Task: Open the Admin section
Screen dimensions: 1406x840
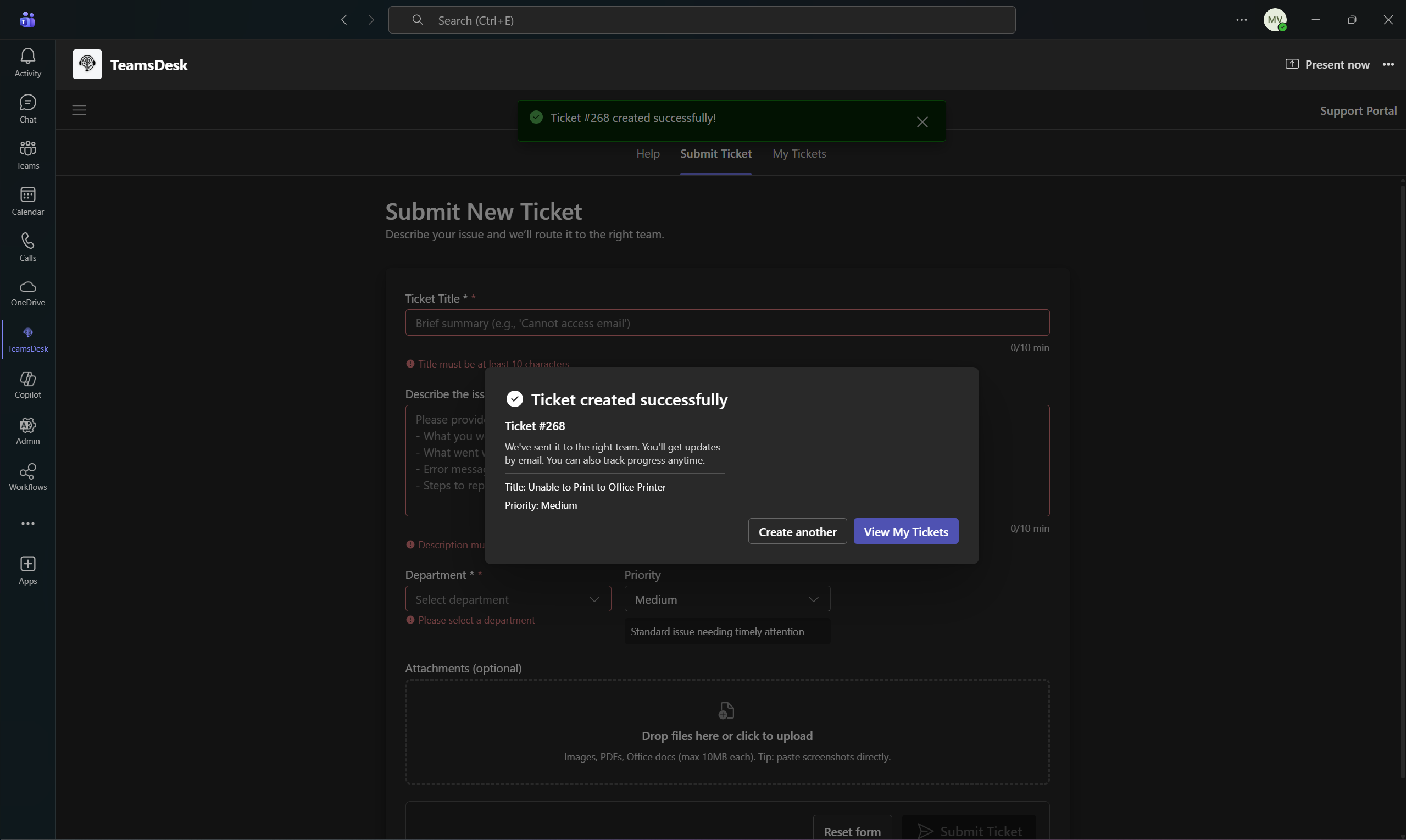Action: (27, 430)
